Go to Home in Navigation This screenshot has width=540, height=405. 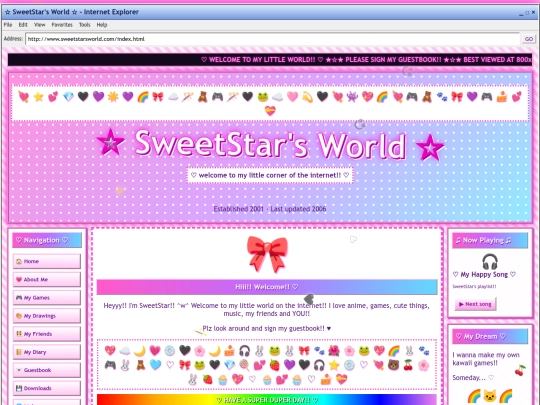click(x=47, y=261)
